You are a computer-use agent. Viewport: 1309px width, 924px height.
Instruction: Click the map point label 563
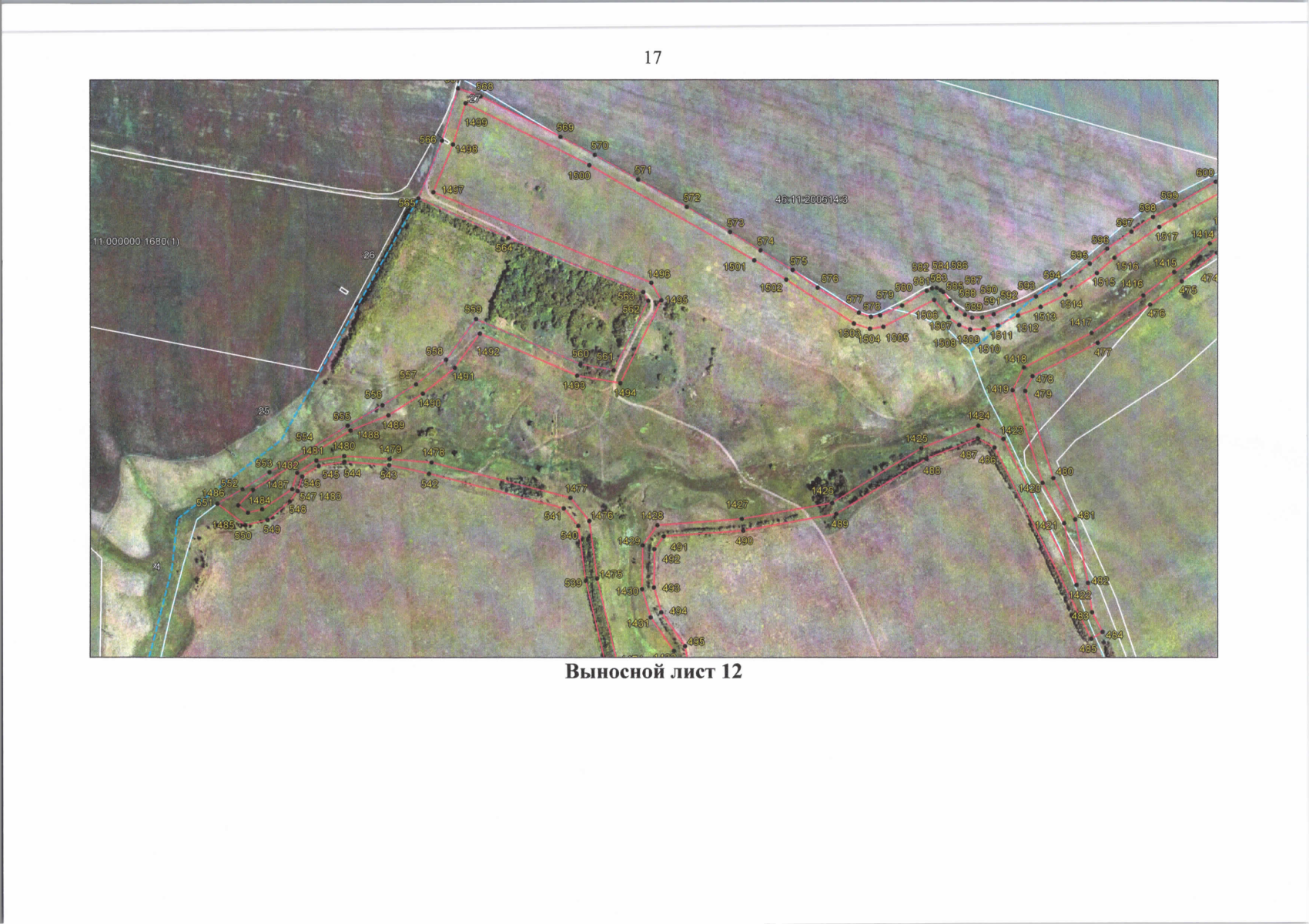coord(626,296)
